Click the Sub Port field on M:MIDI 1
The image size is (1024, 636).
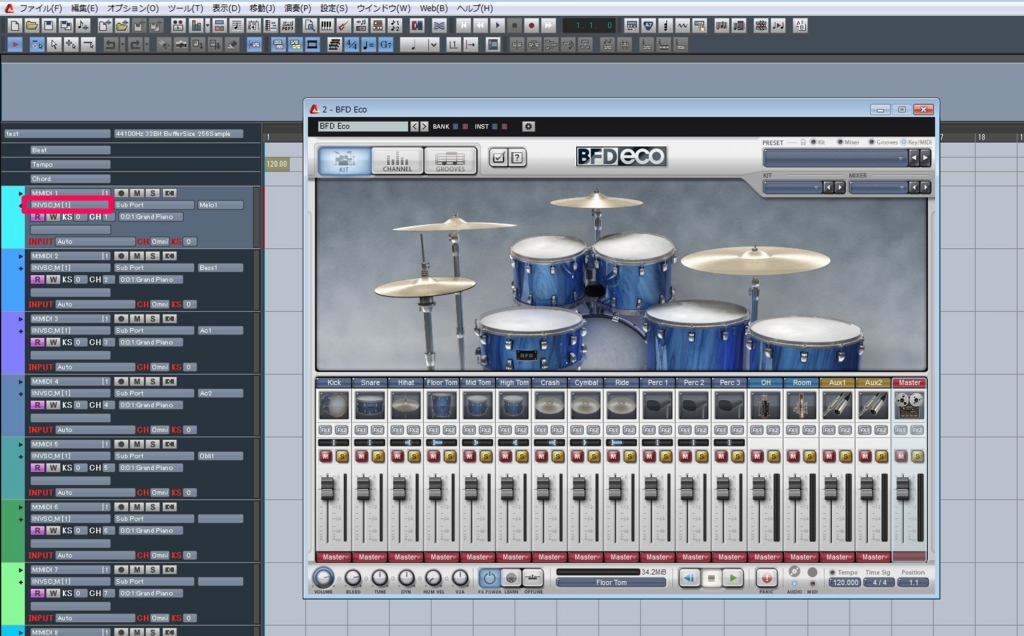coord(154,205)
